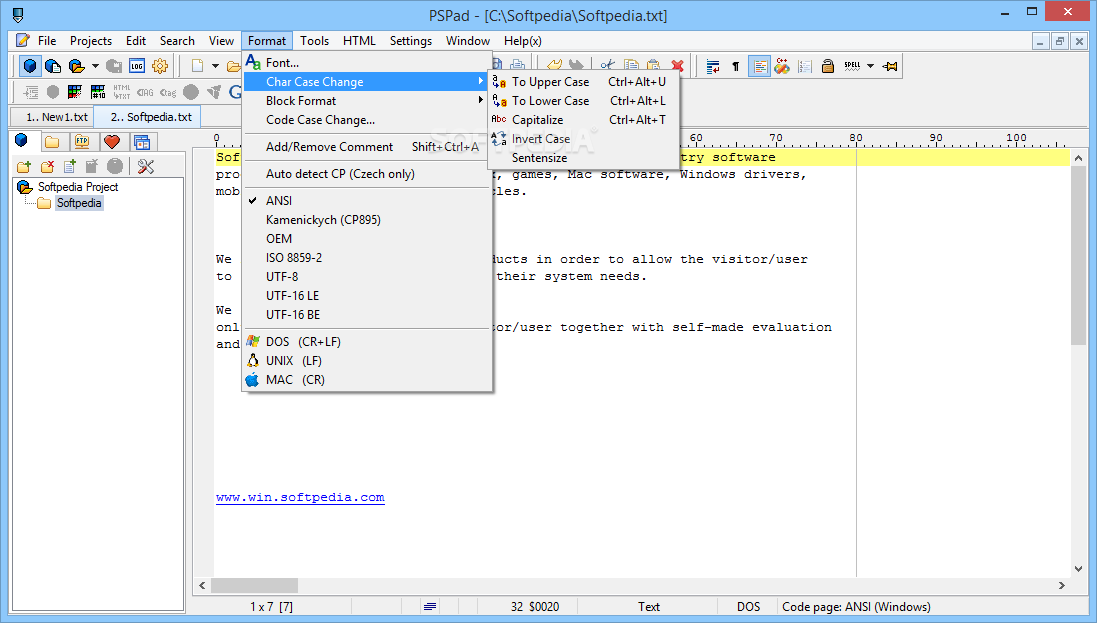Image resolution: width=1097 pixels, height=623 pixels.
Task: Select Kamenickych (CP895) encoding
Action: tap(367, 220)
